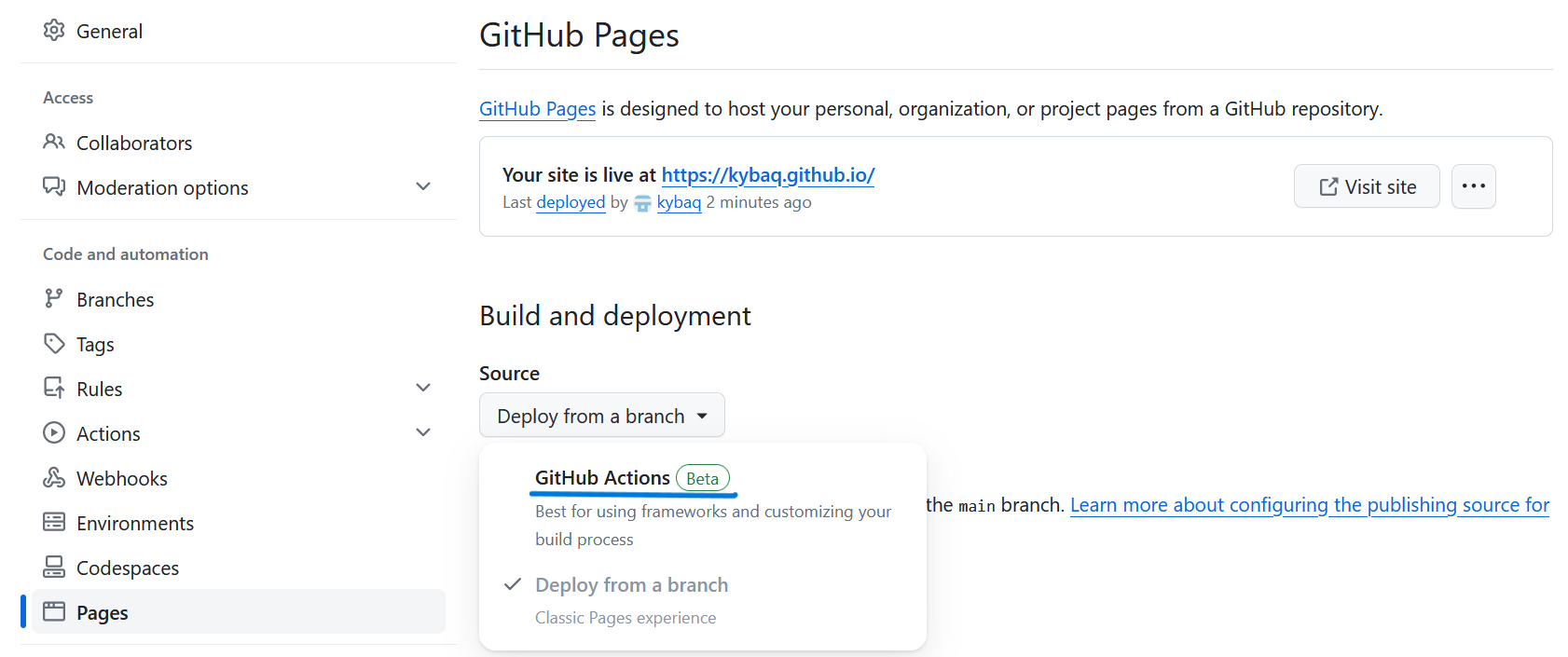Open the kybaq user profile link
The height and width of the screenshot is (657, 1568).
pos(679,202)
